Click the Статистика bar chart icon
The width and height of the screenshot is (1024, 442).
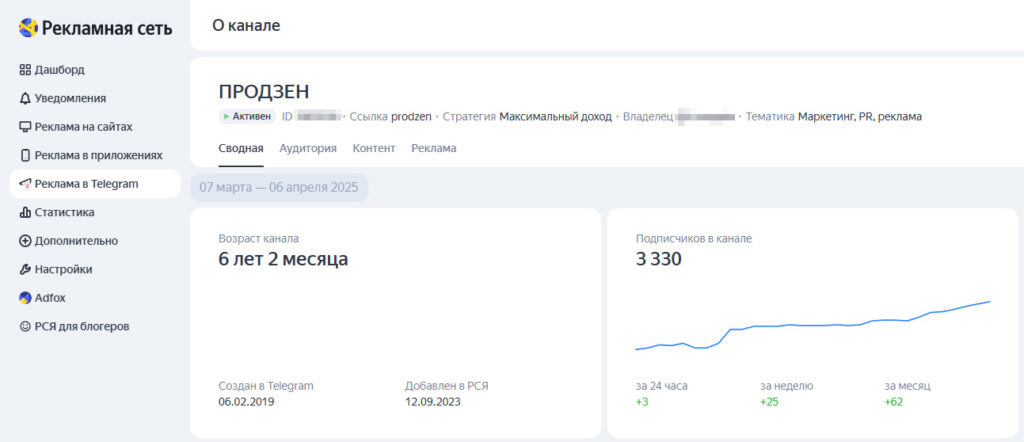(x=25, y=212)
